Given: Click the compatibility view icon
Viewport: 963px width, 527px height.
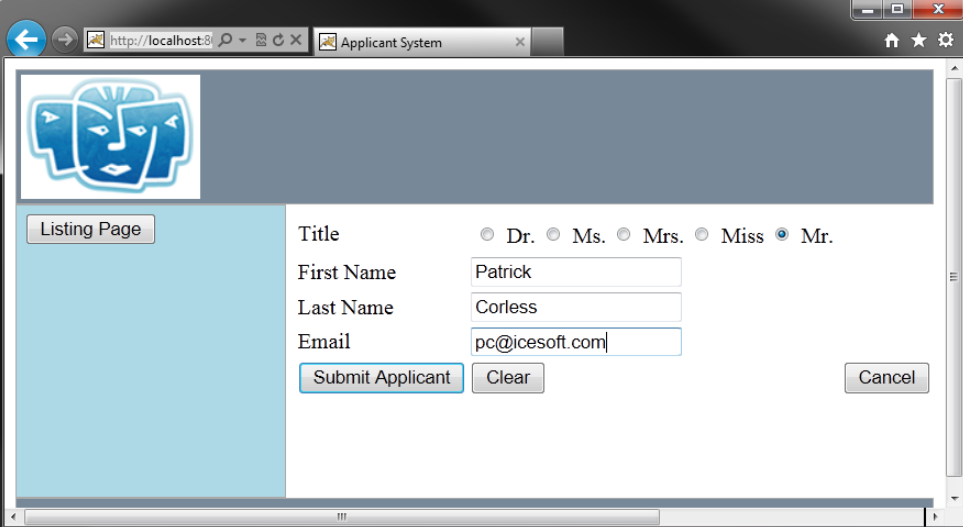Looking at the screenshot, I should pos(261,41).
